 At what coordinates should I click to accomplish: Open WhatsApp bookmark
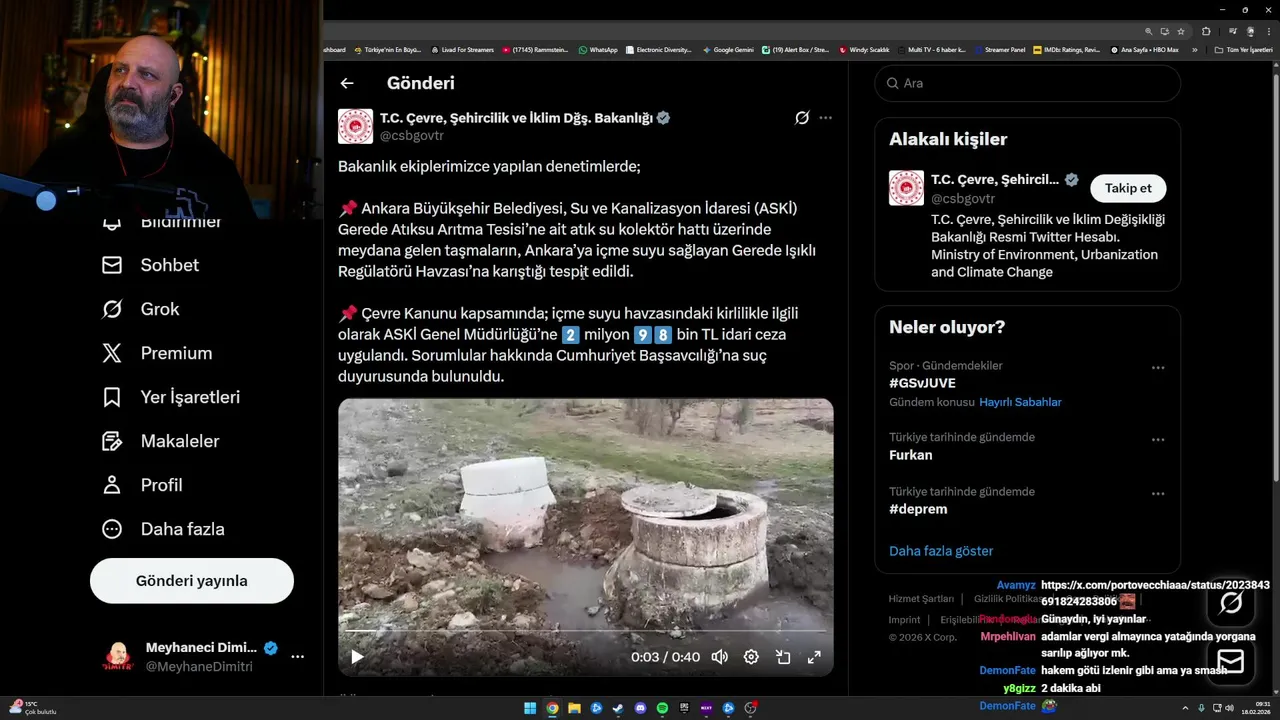tap(598, 50)
